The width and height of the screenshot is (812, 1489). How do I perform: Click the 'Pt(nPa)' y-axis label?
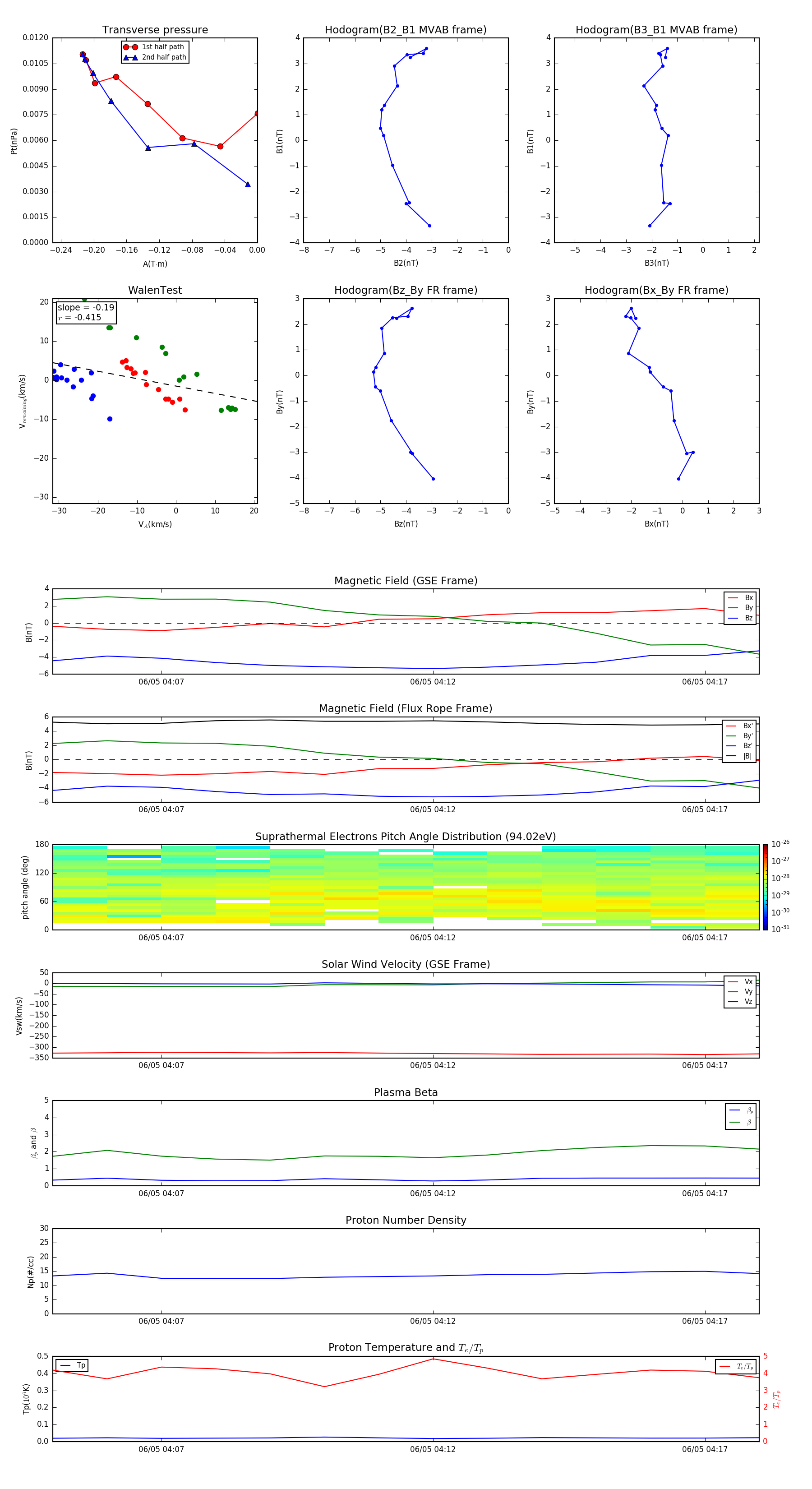[x=14, y=141]
